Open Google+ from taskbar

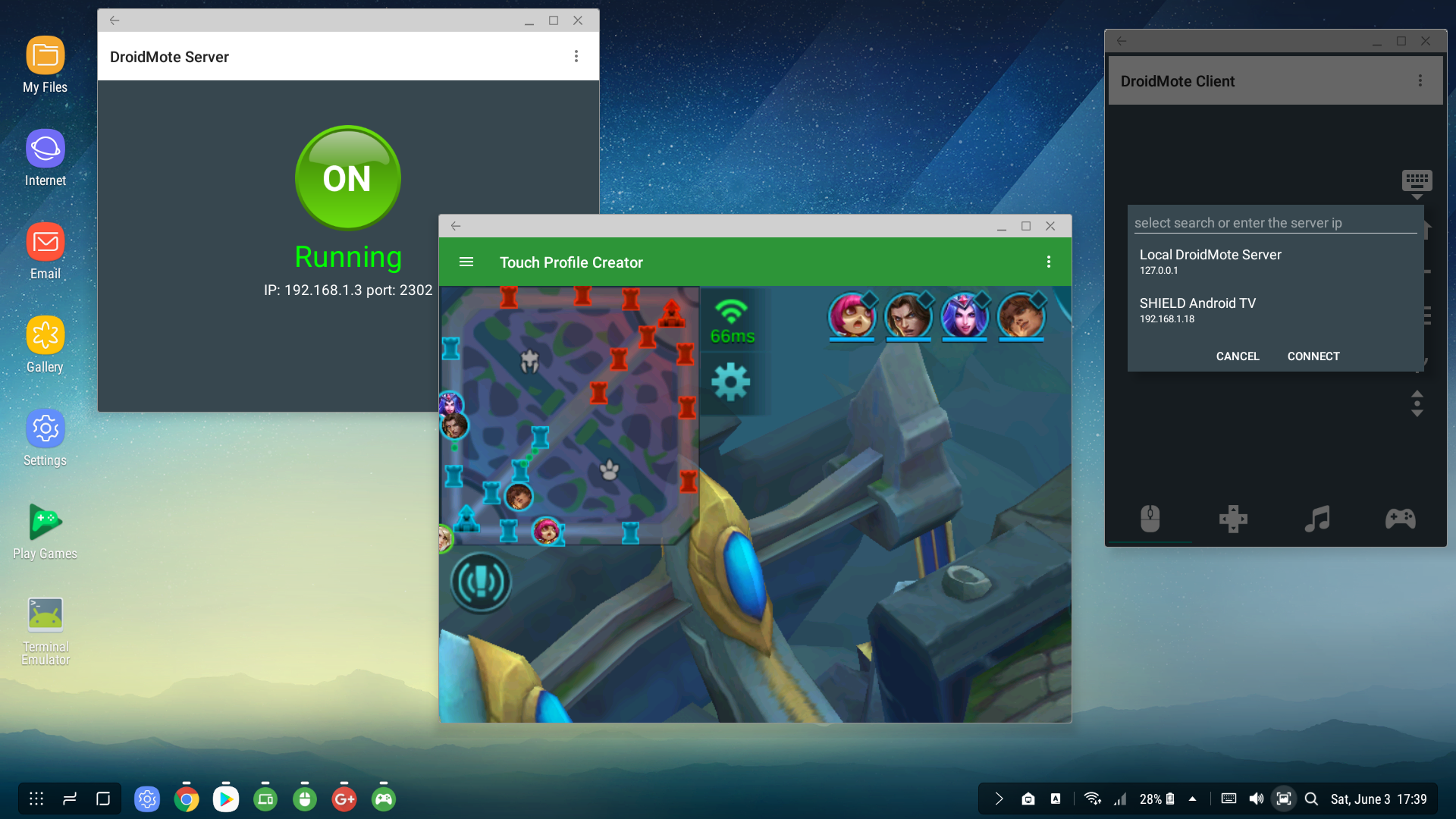(x=344, y=799)
